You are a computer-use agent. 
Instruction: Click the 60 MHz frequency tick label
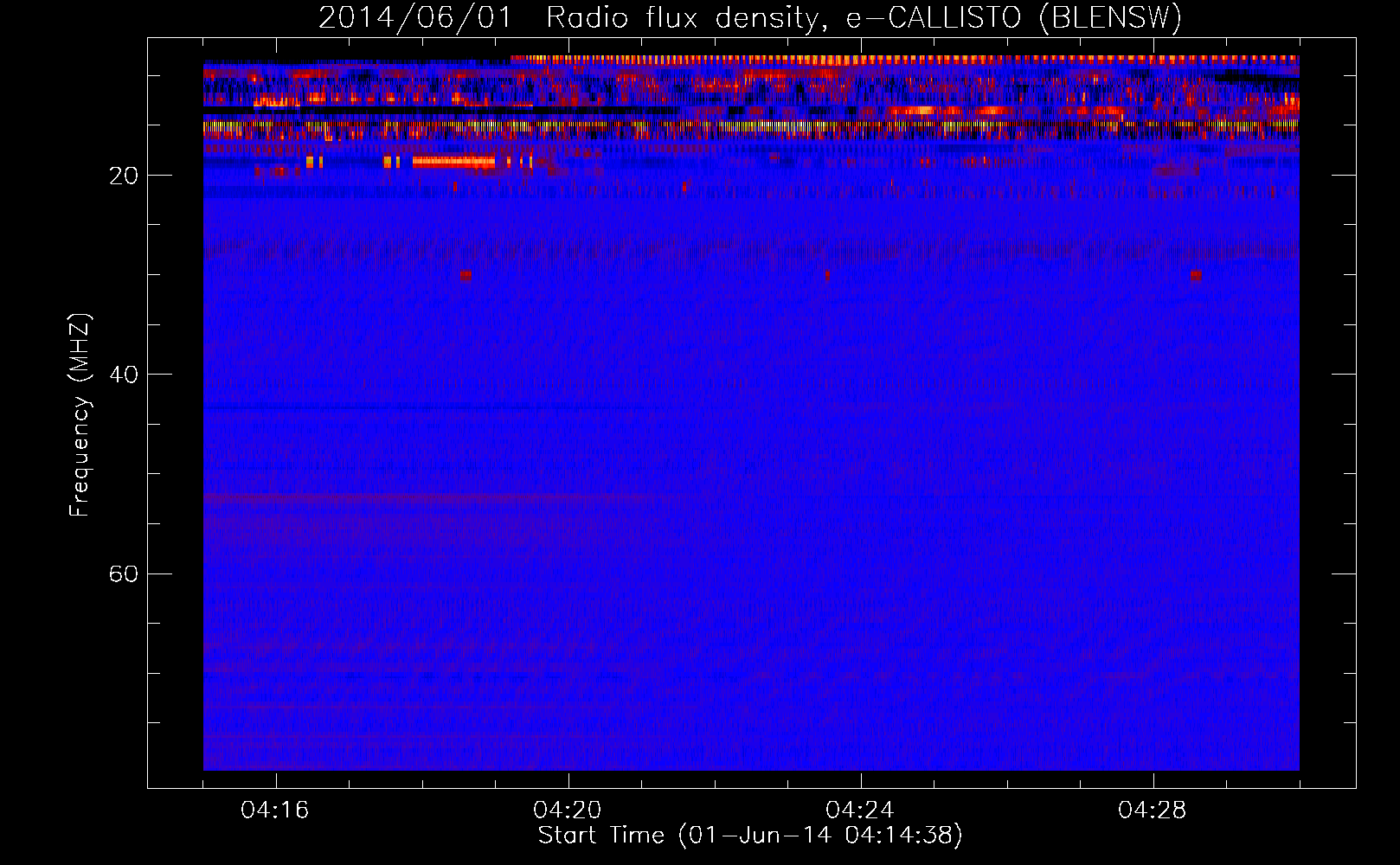(x=123, y=573)
